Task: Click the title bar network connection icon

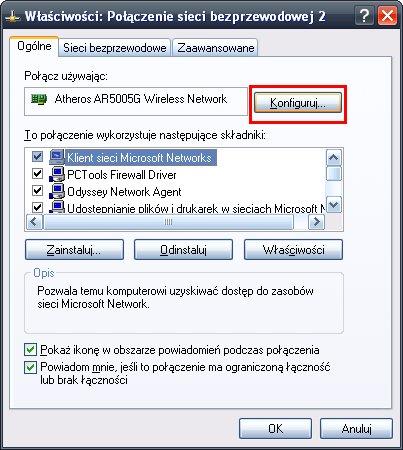Action: click(12, 17)
